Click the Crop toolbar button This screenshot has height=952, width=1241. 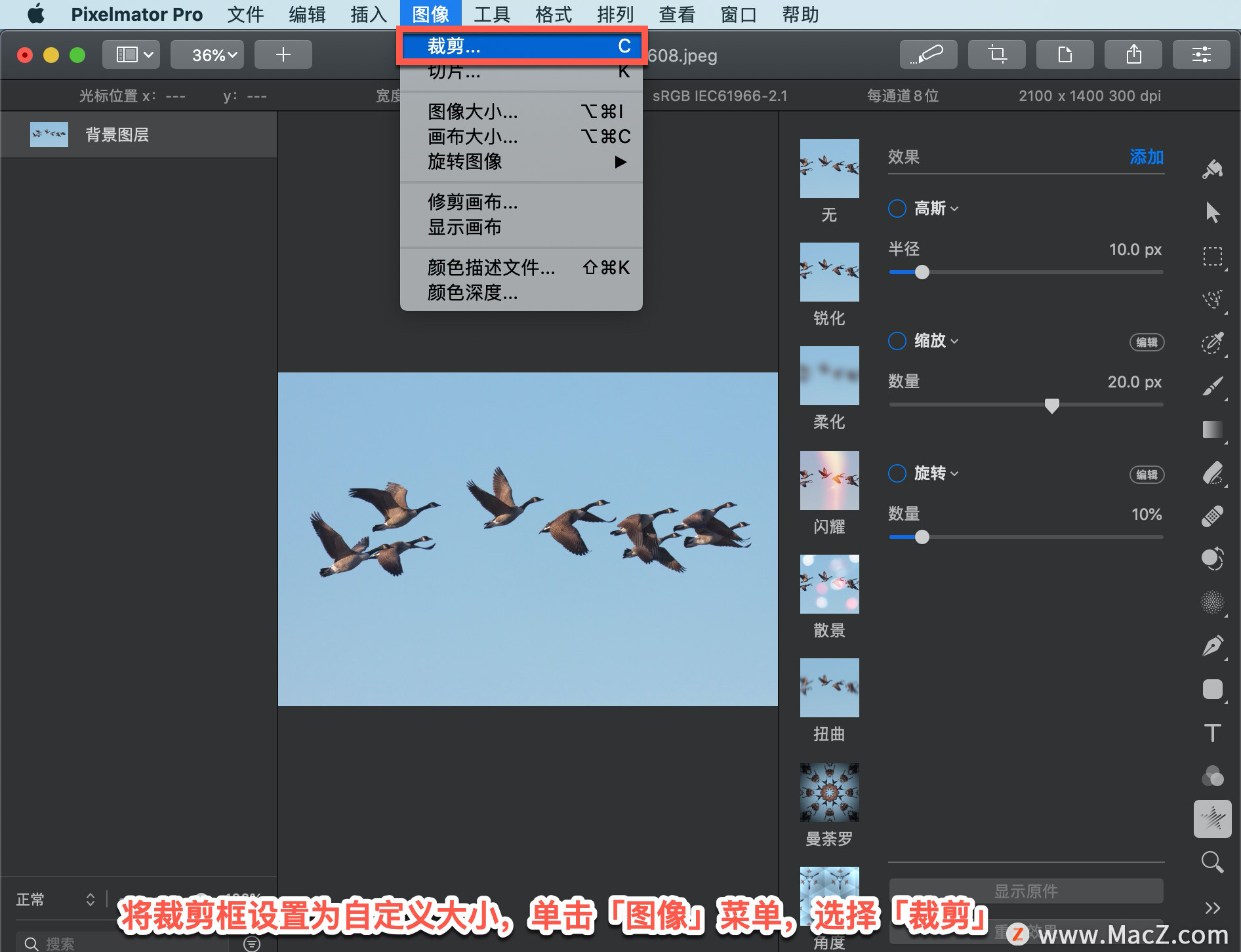pyautogui.click(x=996, y=54)
